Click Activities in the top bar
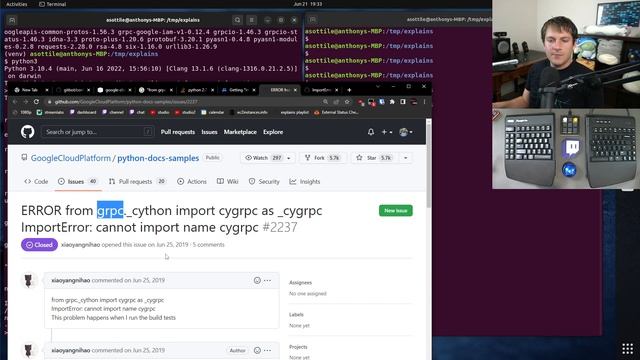The image size is (640, 360). coord(17,4)
